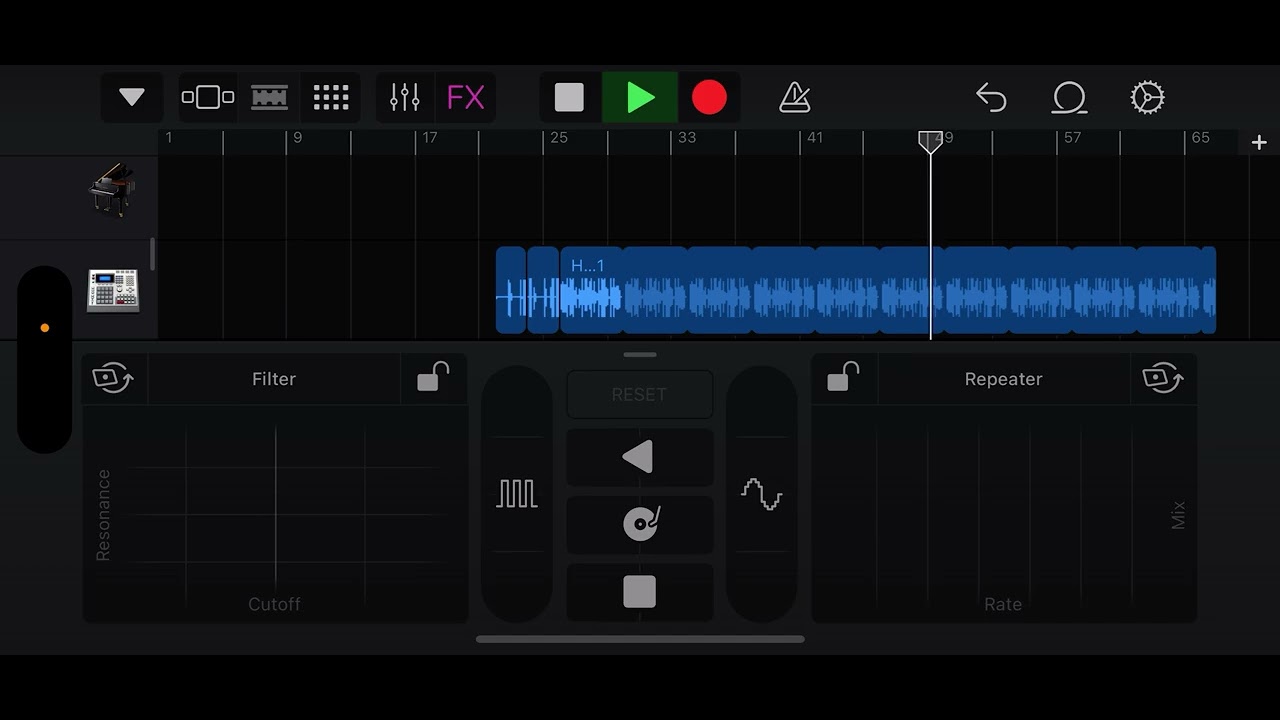Click bar 57 on the timeline ruler
This screenshot has width=1280, height=720.
coord(1072,138)
